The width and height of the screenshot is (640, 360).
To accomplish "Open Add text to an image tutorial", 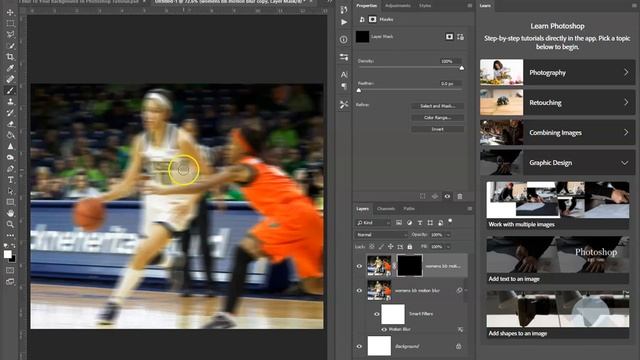I will coord(558,260).
